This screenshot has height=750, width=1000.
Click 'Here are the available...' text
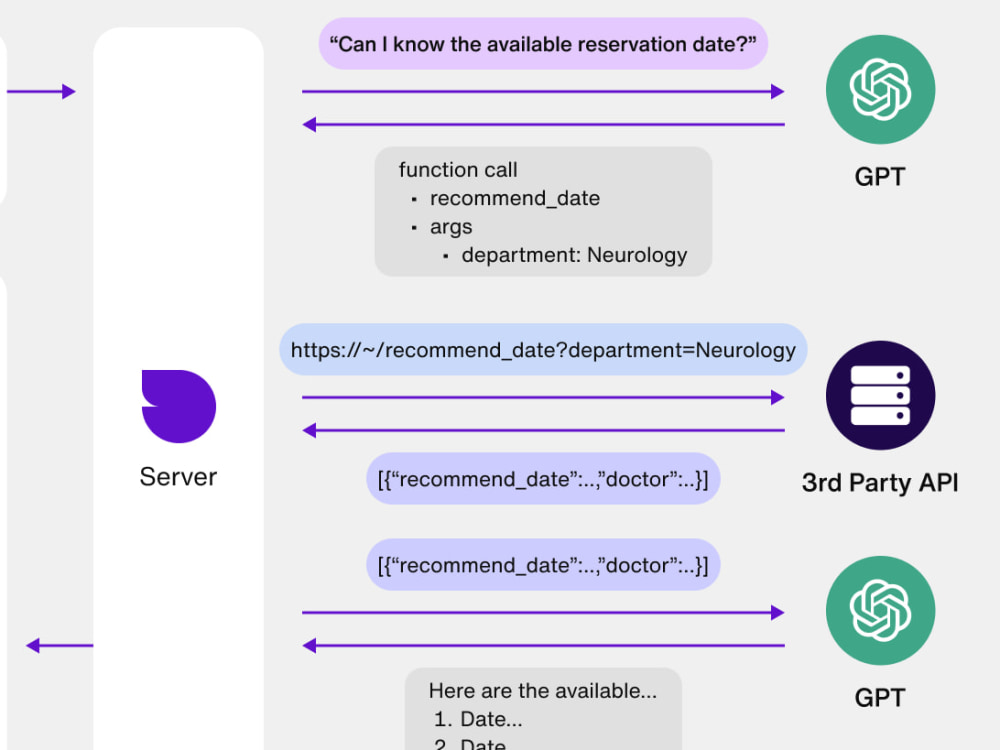[543, 691]
